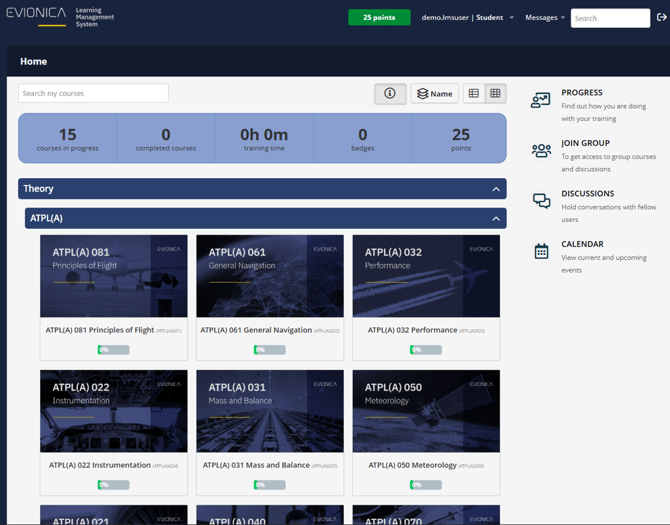The image size is (670, 525).
Task: Open the DISCUSSIONS link
Action: (x=588, y=194)
